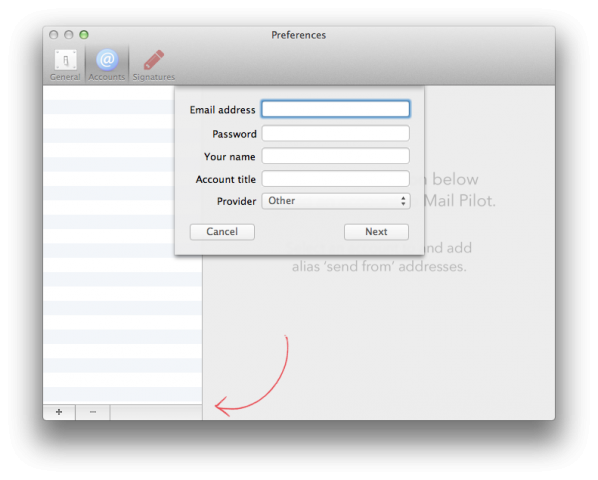Screen dimensions: 598x480
Task: Open the Signatures pencil icon pane
Action: (x=154, y=64)
